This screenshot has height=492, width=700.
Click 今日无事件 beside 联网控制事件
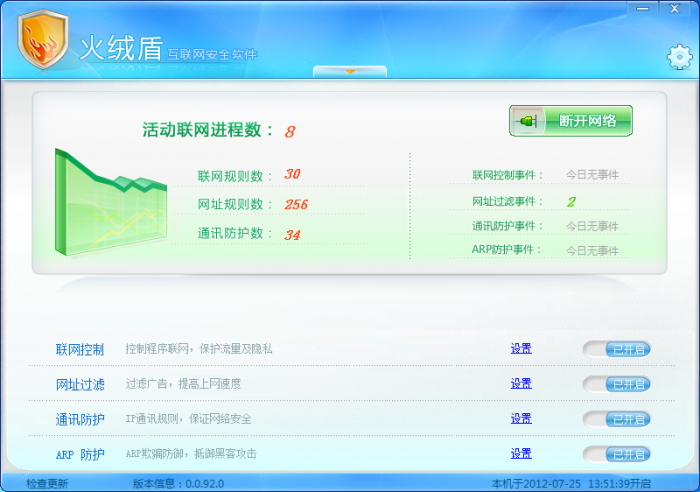tap(592, 175)
